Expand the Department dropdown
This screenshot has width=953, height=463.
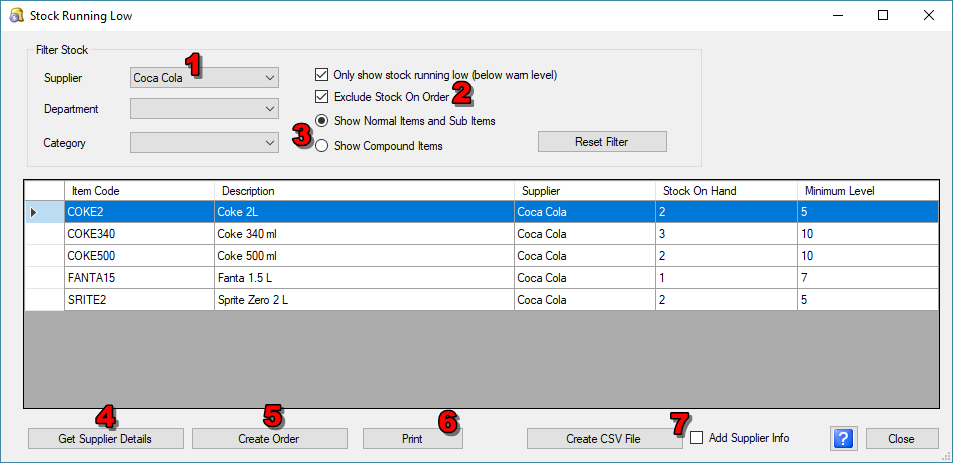pyautogui.click(x=269, y=109)
